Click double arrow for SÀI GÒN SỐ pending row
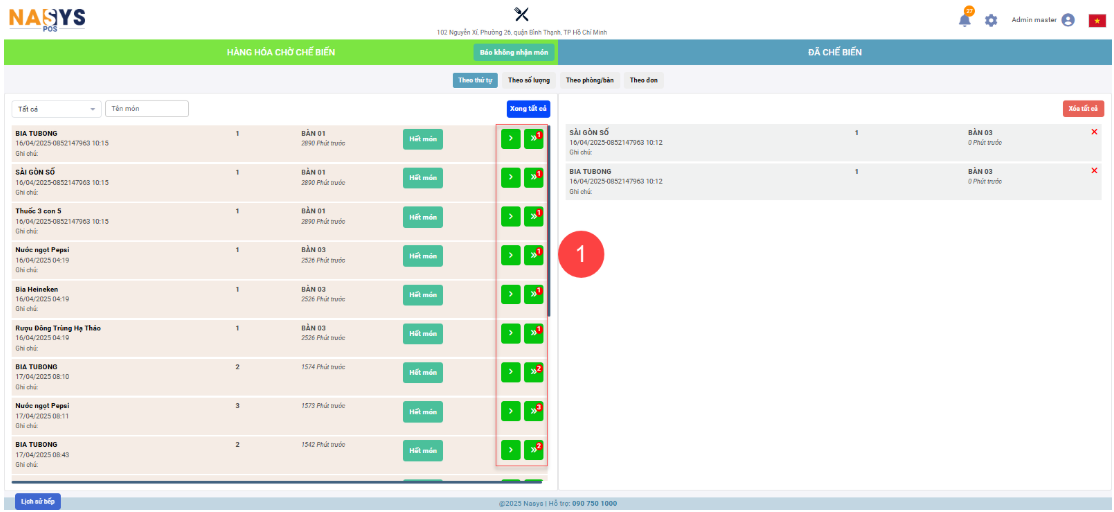 click(534, 178)
